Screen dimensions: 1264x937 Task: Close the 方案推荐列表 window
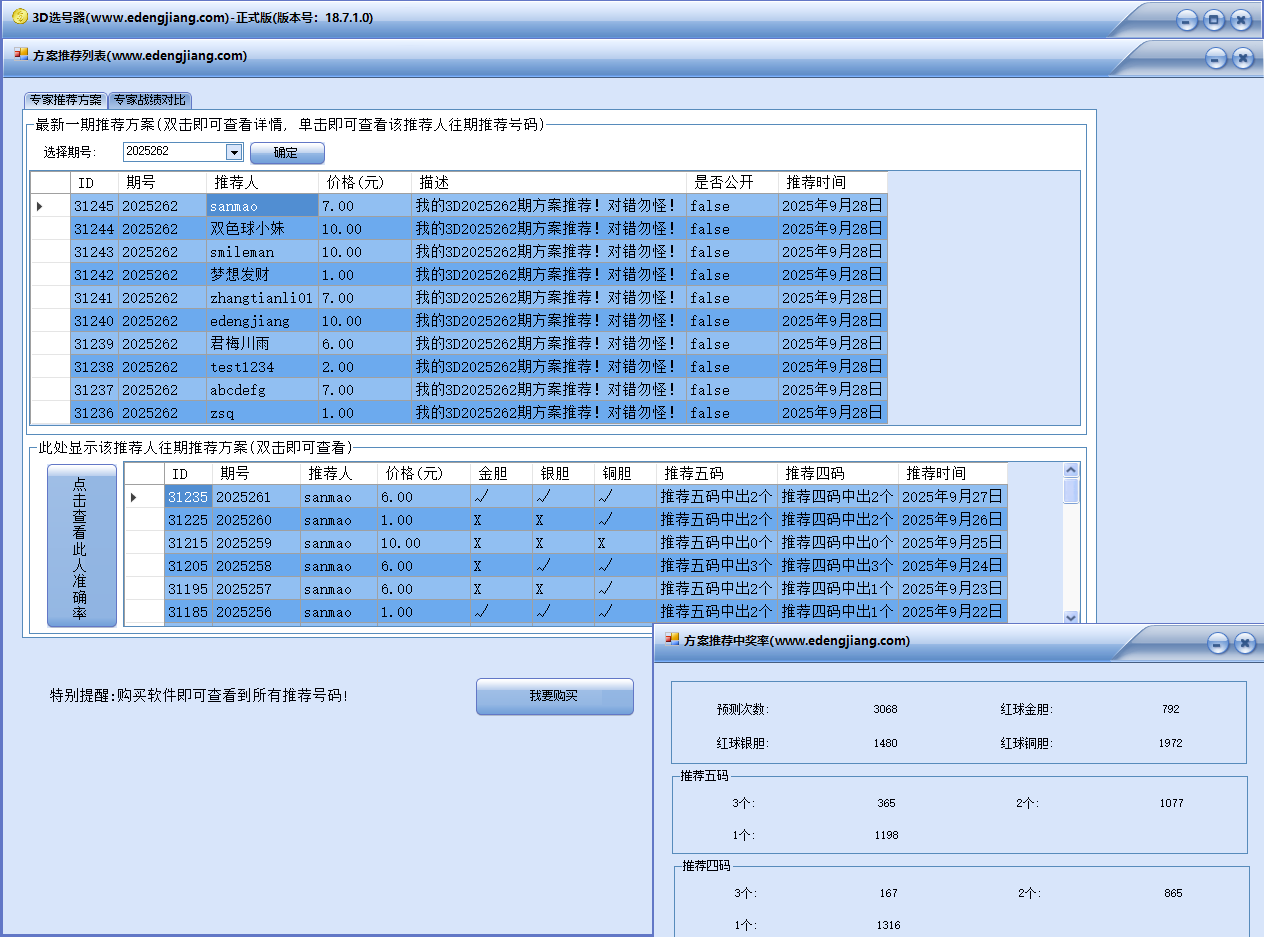click(1243, 58)
